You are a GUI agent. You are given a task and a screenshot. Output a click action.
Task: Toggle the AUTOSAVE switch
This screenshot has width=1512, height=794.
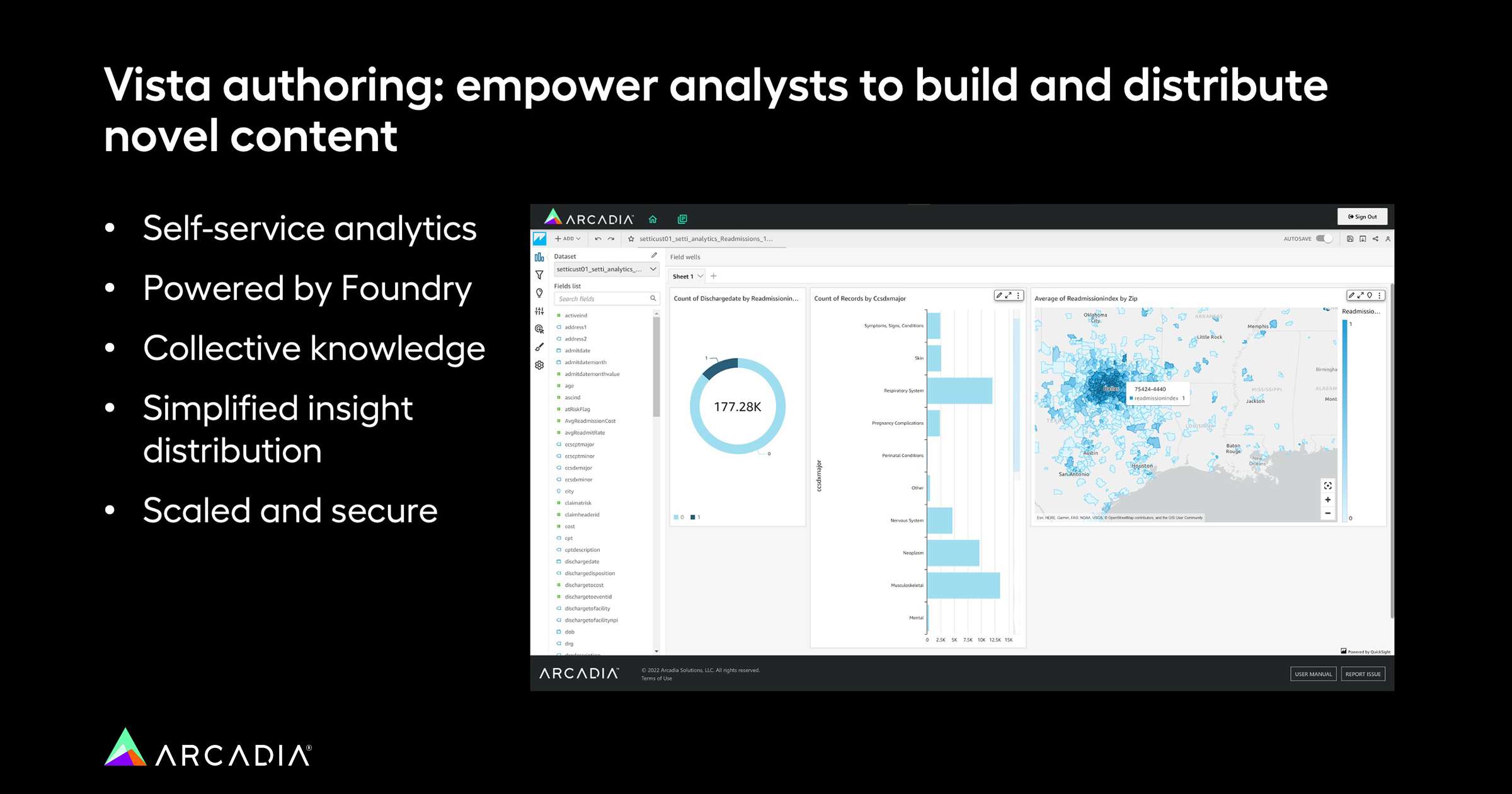pyautogui.click(x=1324, y=239)
